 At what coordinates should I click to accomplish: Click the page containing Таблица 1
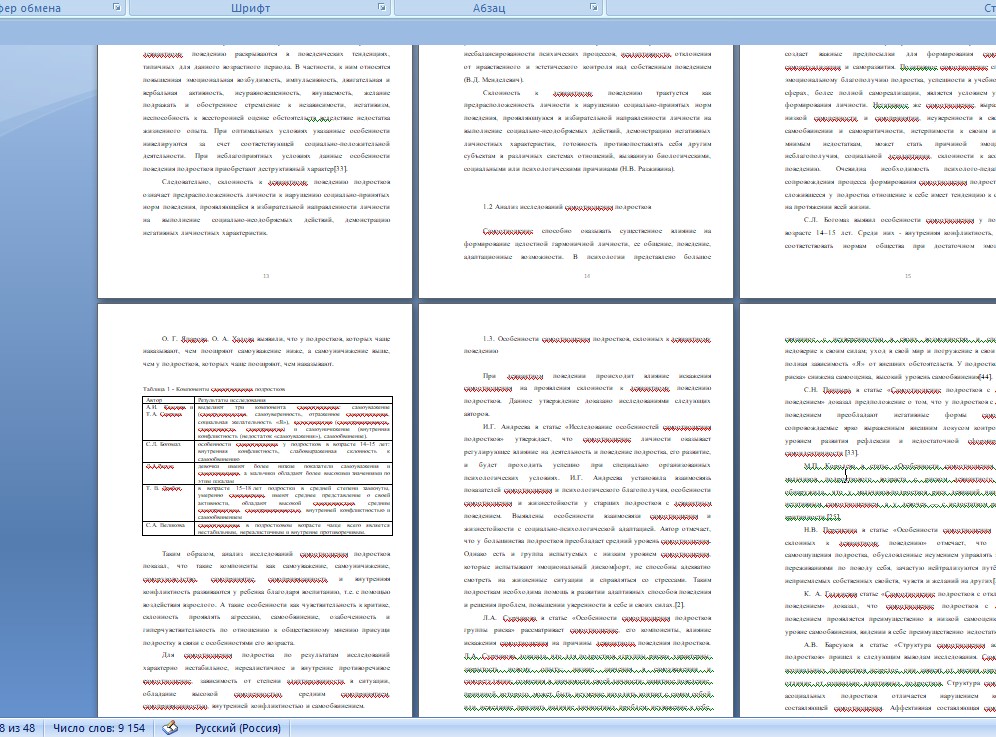(255, 510)
